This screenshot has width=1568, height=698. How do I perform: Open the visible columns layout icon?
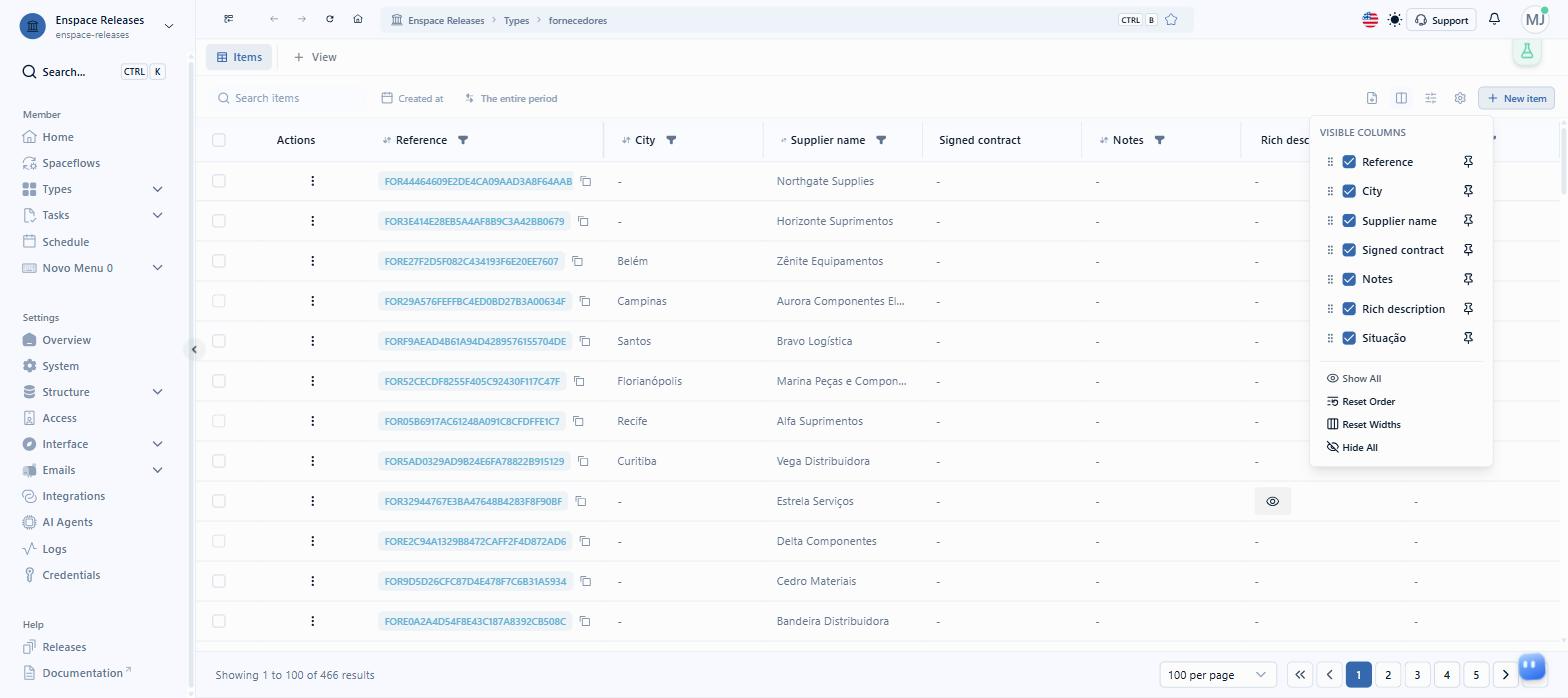click(1401, 98)
